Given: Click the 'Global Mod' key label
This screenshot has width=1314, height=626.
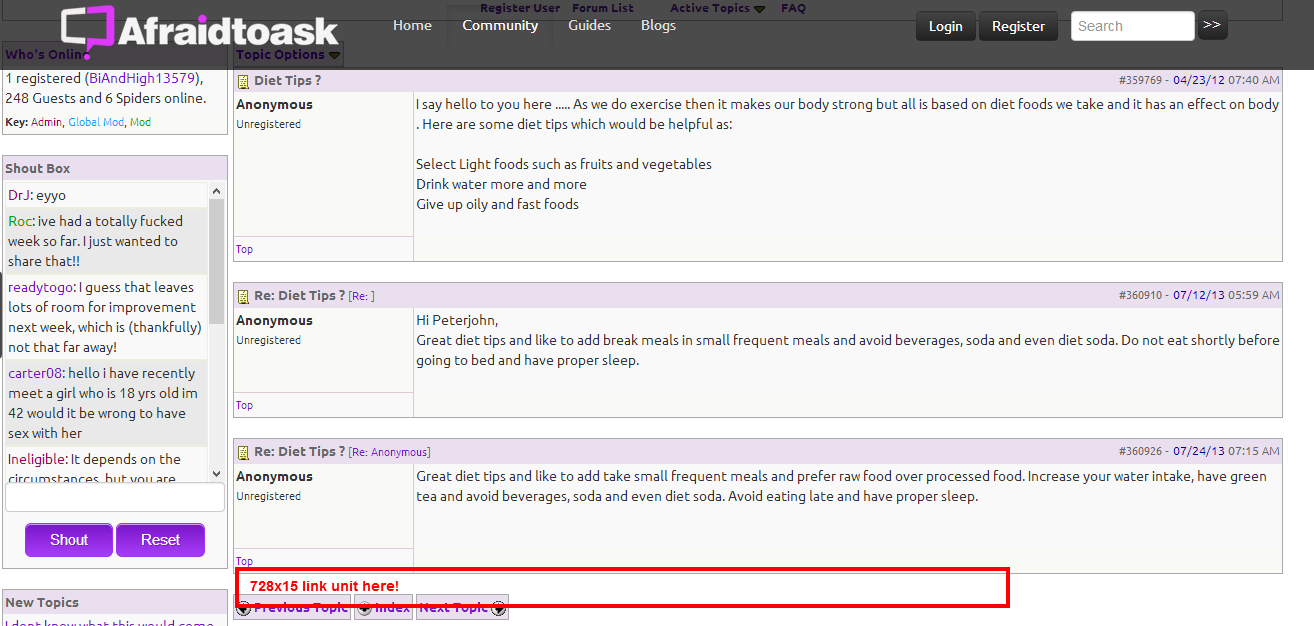Looking at the screenshot, I should (96, 122).
